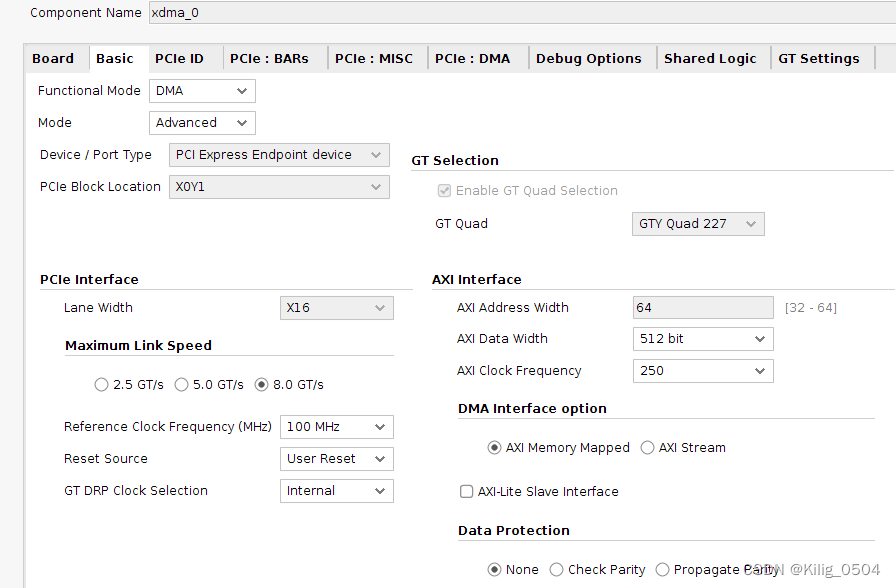Expand the AXI Data Width dropdown

pos(702,338)
